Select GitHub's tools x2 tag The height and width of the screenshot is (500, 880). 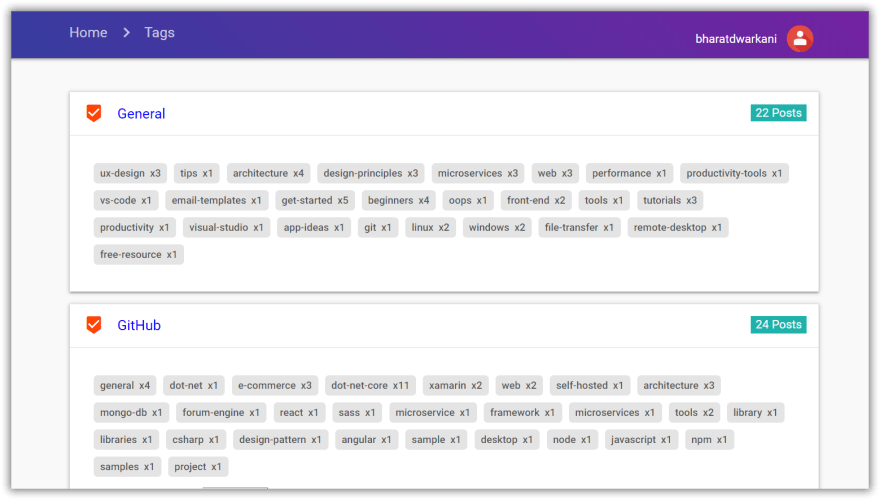point(694,412)
